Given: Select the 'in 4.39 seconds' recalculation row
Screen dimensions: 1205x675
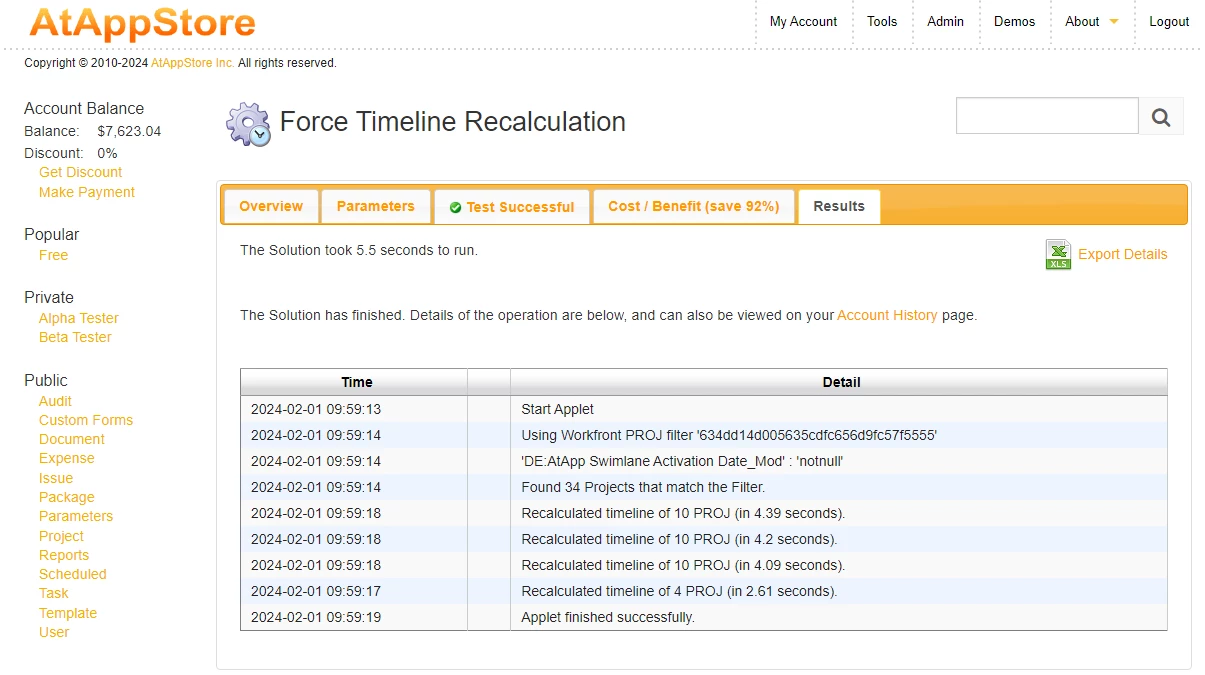Looking at the screenshot, I should 704,513.
